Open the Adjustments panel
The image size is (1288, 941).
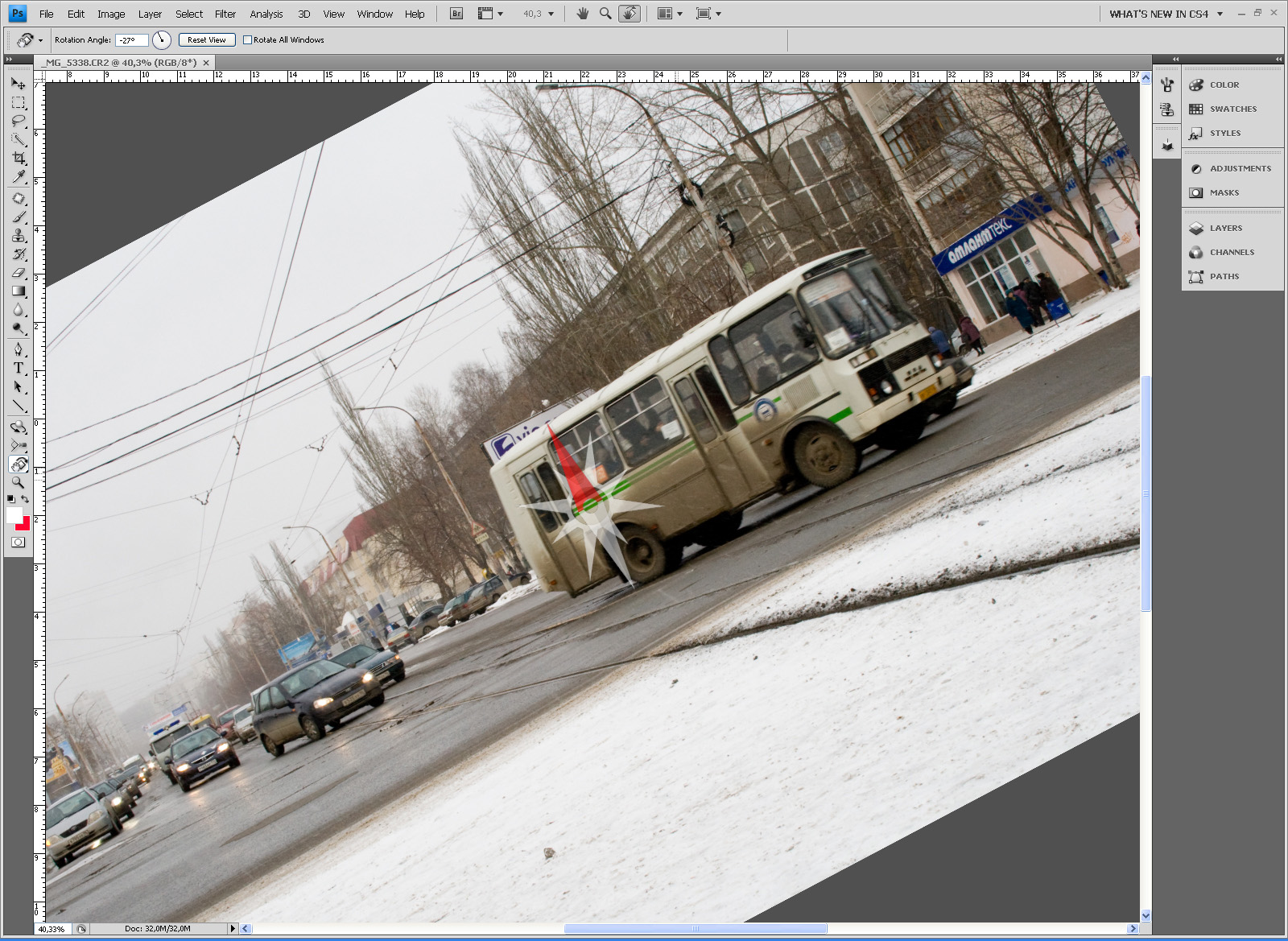pos(1240,169)
